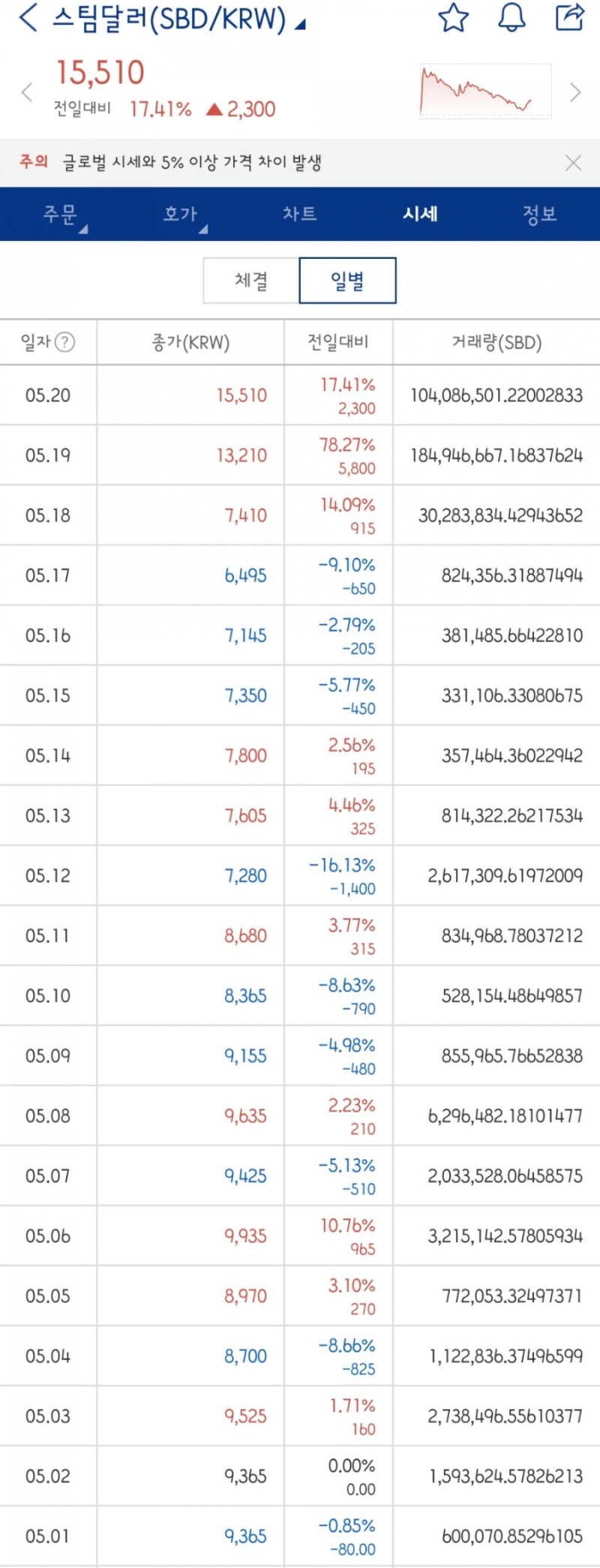
Task: Open the 일자 help question icon
Action: 66,343
